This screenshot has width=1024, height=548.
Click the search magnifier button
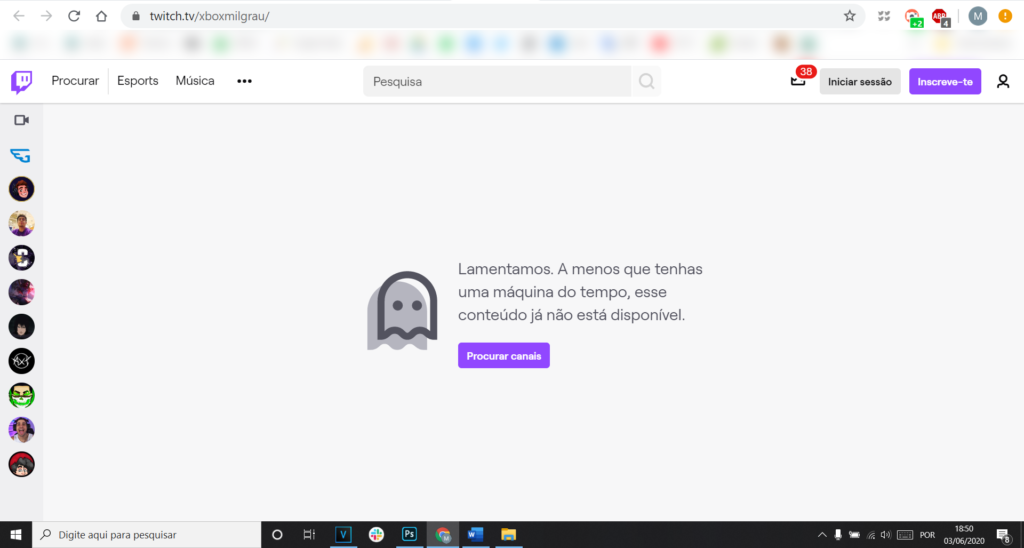tap(647, 82)
